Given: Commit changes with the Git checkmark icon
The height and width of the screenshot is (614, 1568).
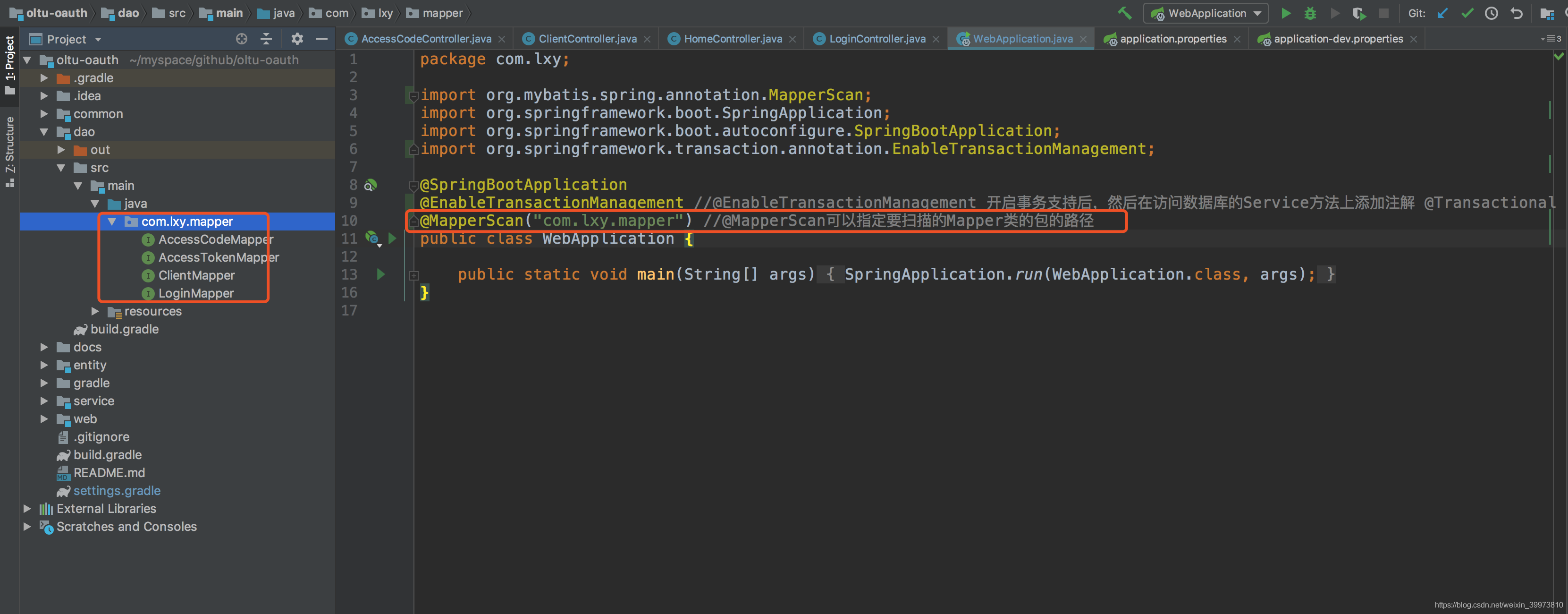Looking at the screenshot, I should [1467, 13].
